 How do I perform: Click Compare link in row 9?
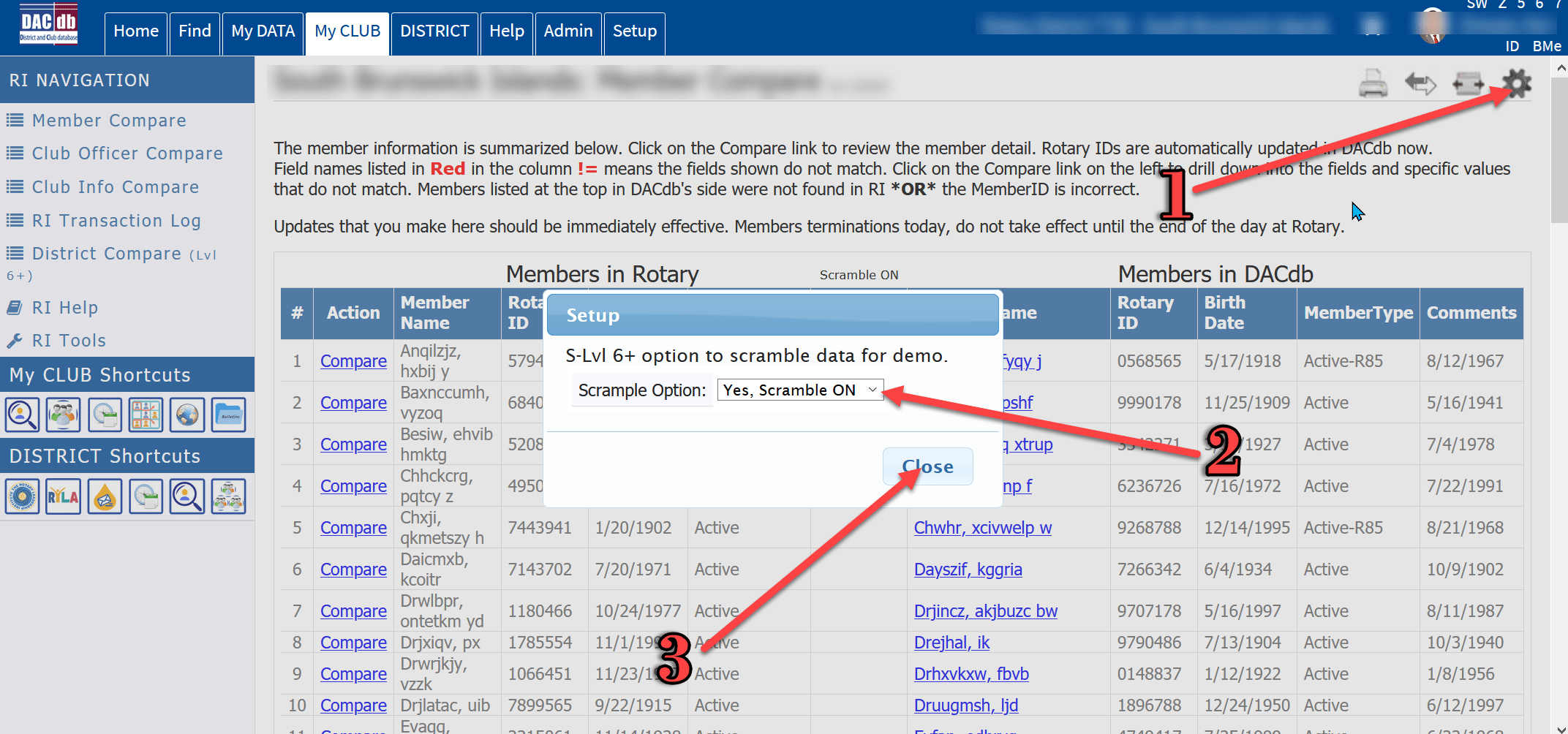pyautogui.click(x=353, y=674)
